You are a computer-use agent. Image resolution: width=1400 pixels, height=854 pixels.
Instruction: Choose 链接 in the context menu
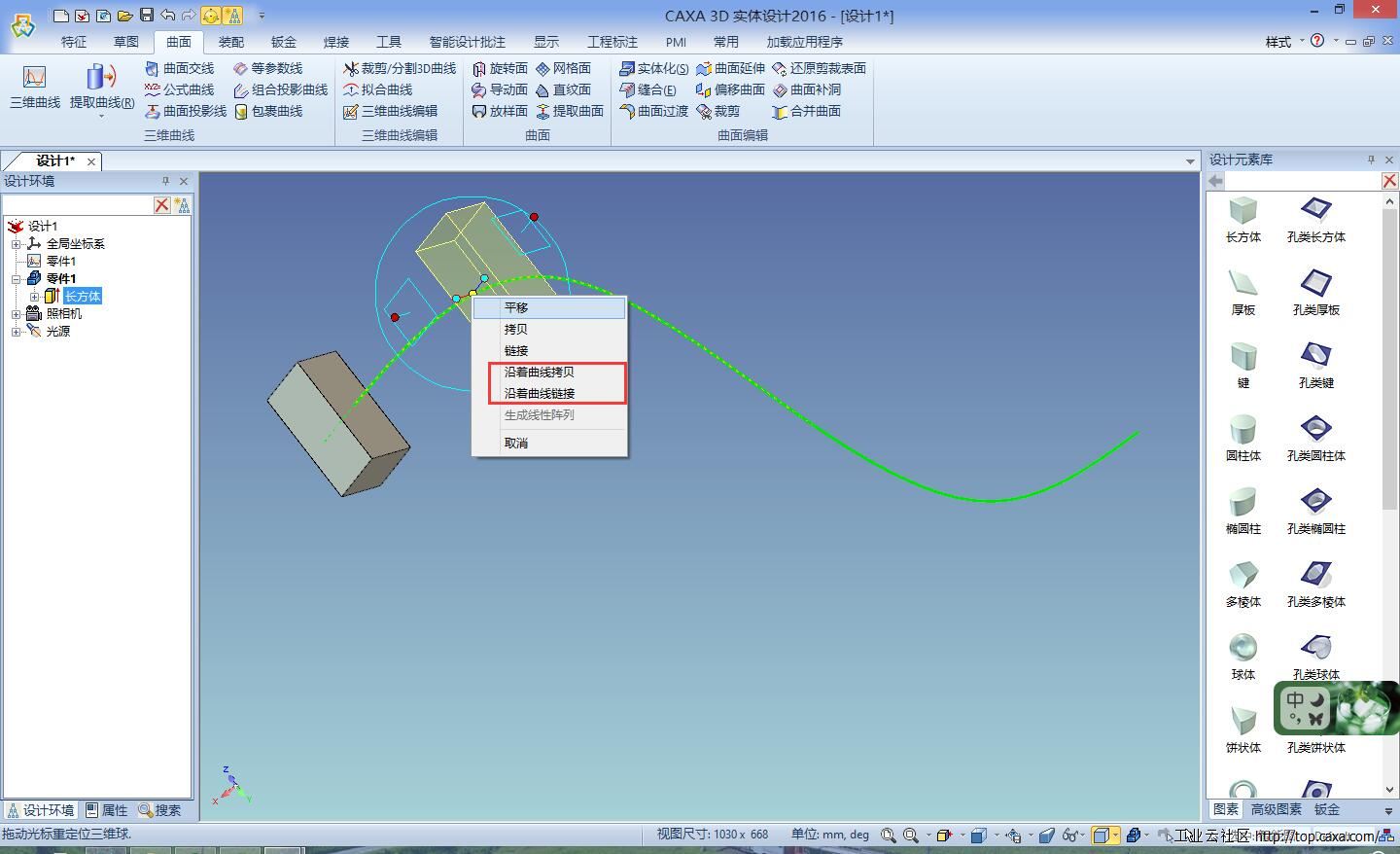(549, 351)
